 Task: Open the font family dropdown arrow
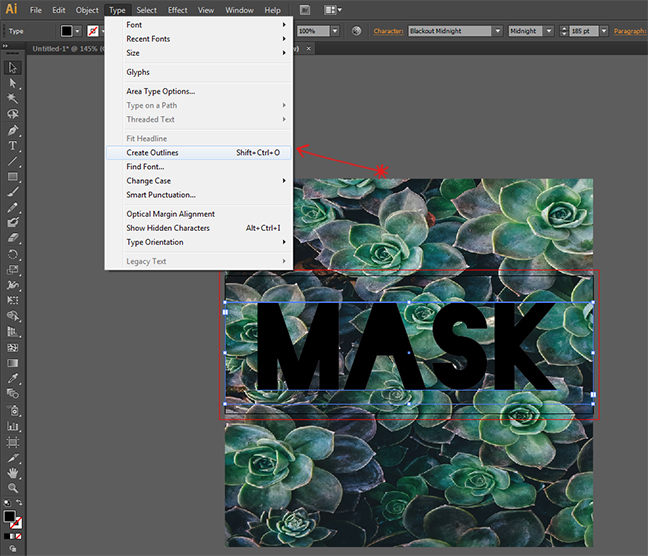click(x=498, y=31)
